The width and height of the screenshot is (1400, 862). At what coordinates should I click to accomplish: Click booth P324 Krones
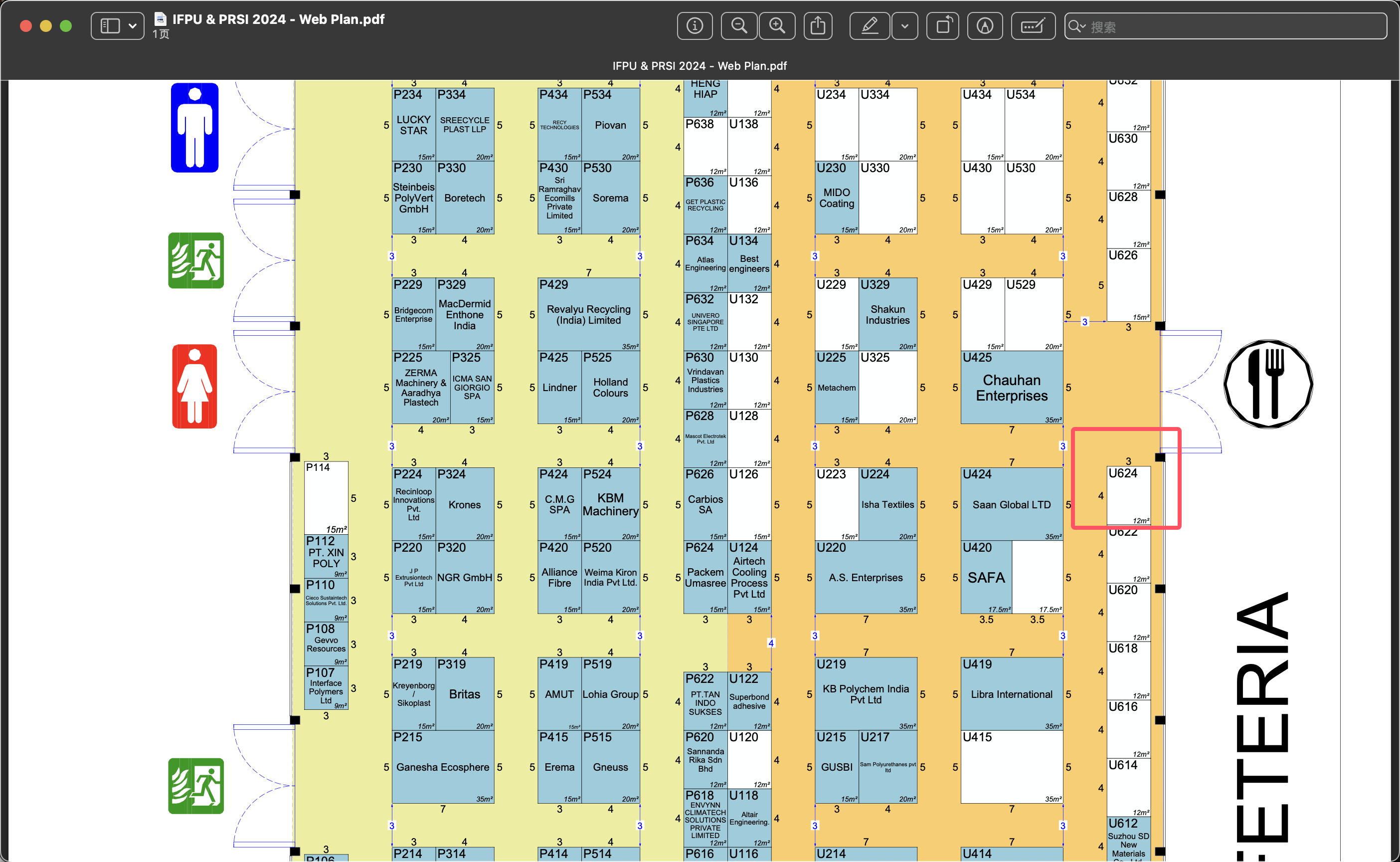tap(465, 504)
